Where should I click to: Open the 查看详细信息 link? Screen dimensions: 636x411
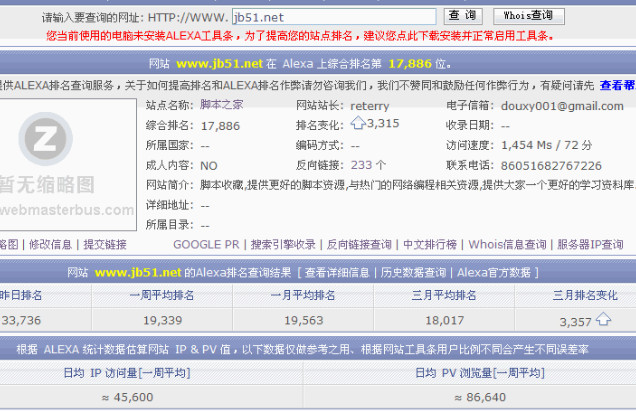click(337, 272)
